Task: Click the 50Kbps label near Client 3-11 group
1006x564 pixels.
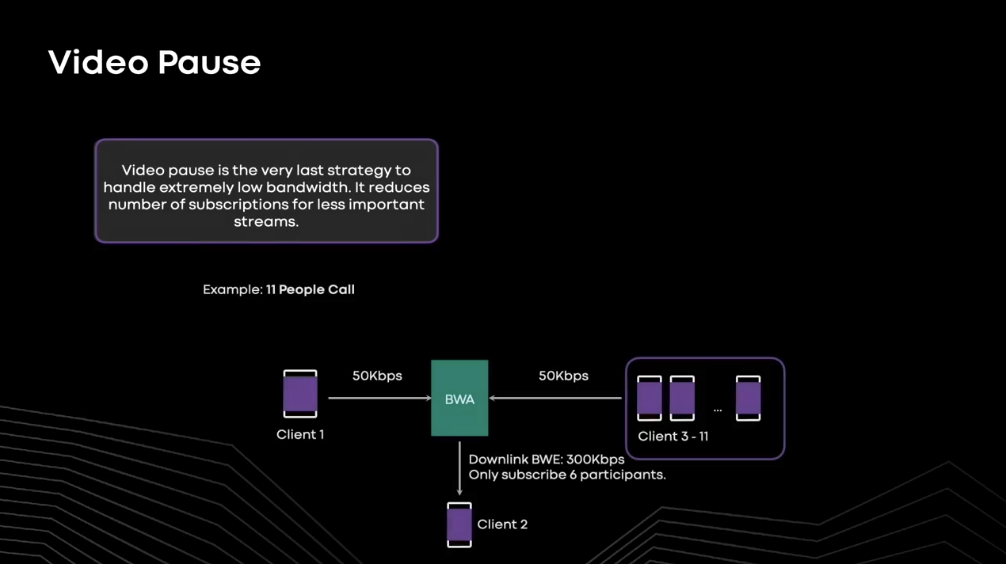Action: [563, 376]
